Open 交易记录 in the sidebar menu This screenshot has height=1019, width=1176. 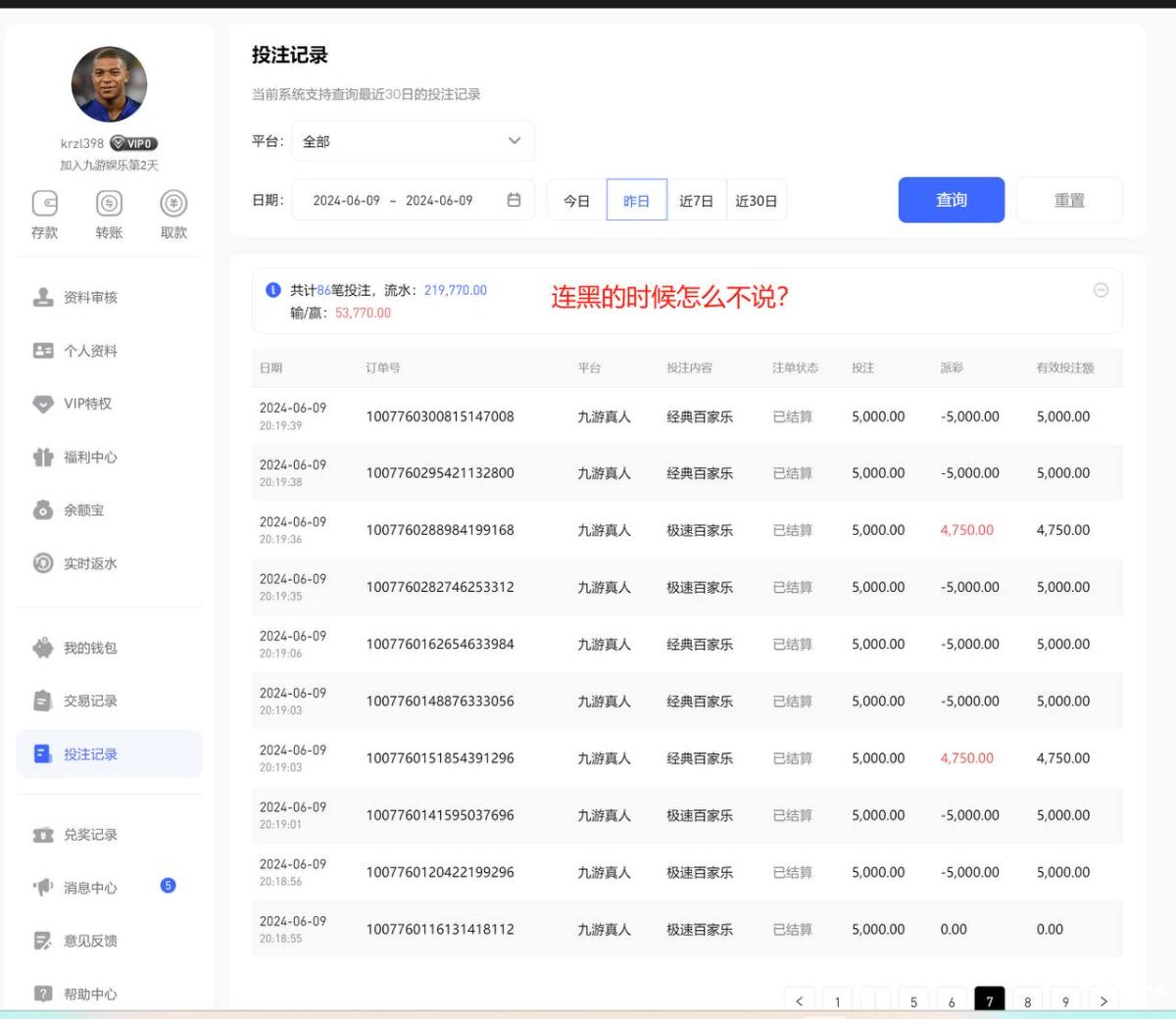[90, 702]
